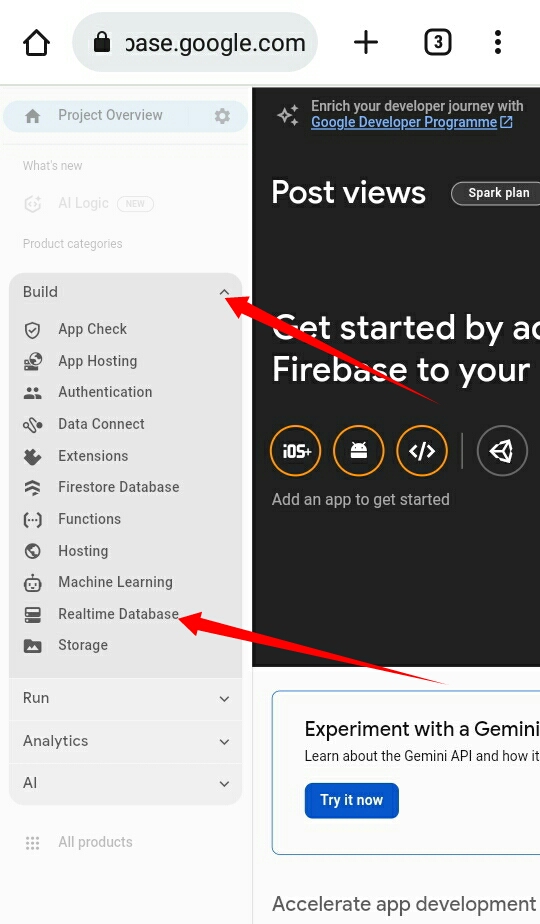540x924 pixels.
Task: Open browser three-dot menu
Action: pos(498,42)
